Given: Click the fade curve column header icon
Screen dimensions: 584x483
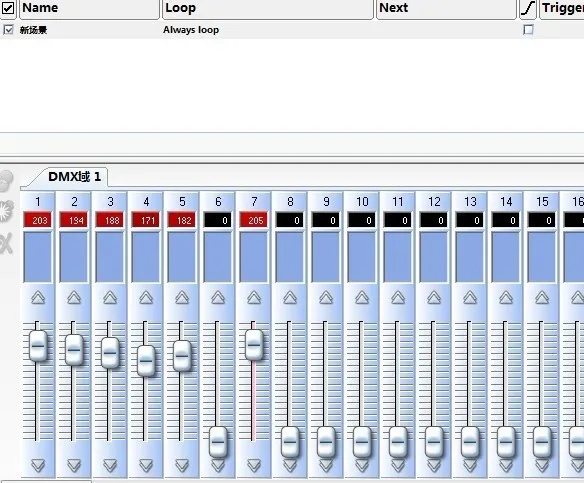Looking at the screenshot, I should [528, 8].
